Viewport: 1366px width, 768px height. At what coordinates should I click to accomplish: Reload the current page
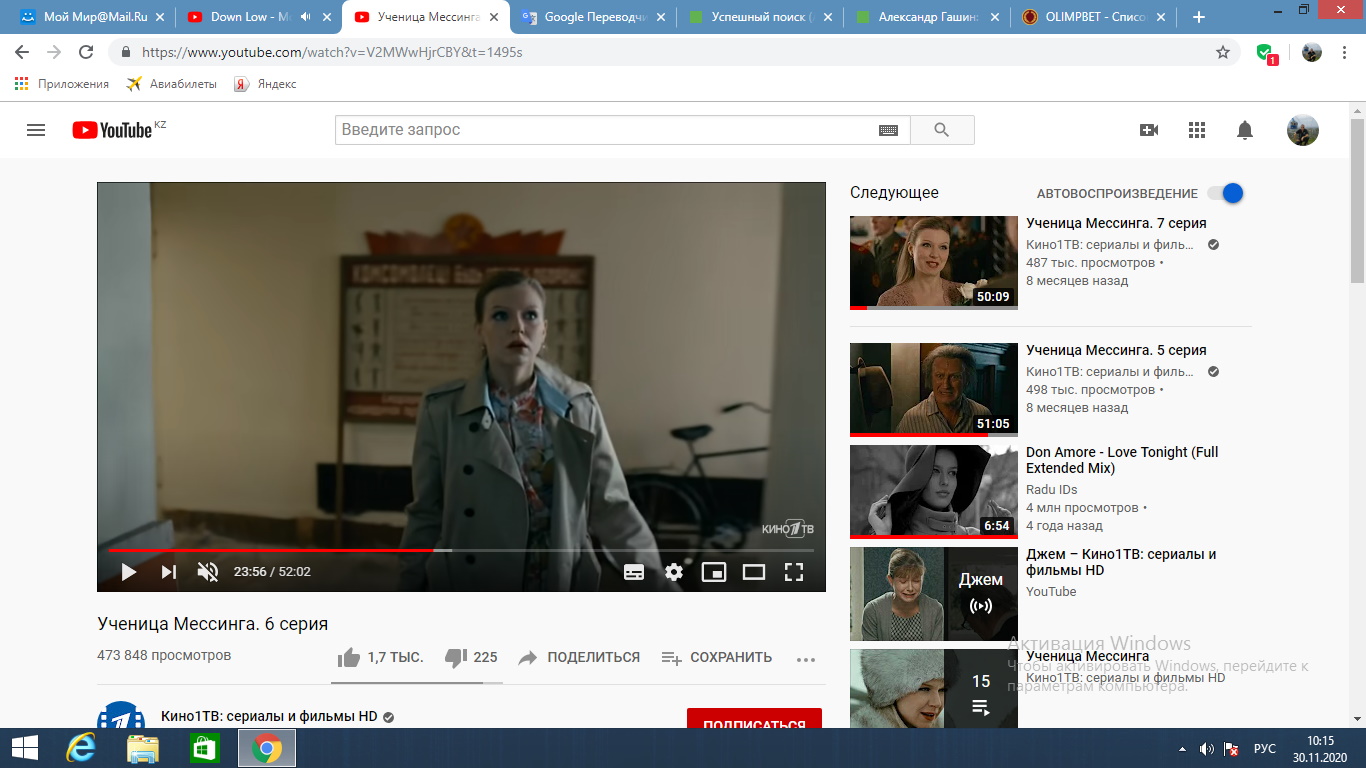pos(86,52)
